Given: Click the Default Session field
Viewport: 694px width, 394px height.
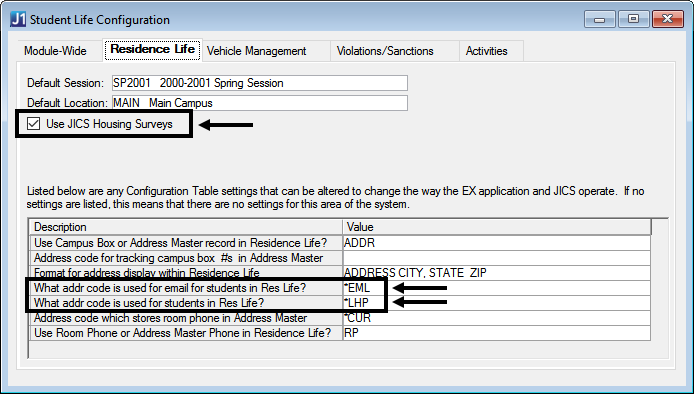Looking at the screenshot, I should (x=260, y=83).
